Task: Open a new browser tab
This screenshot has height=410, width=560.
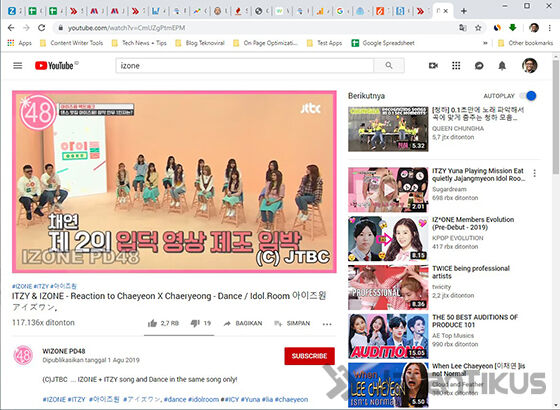Action: 464,11
